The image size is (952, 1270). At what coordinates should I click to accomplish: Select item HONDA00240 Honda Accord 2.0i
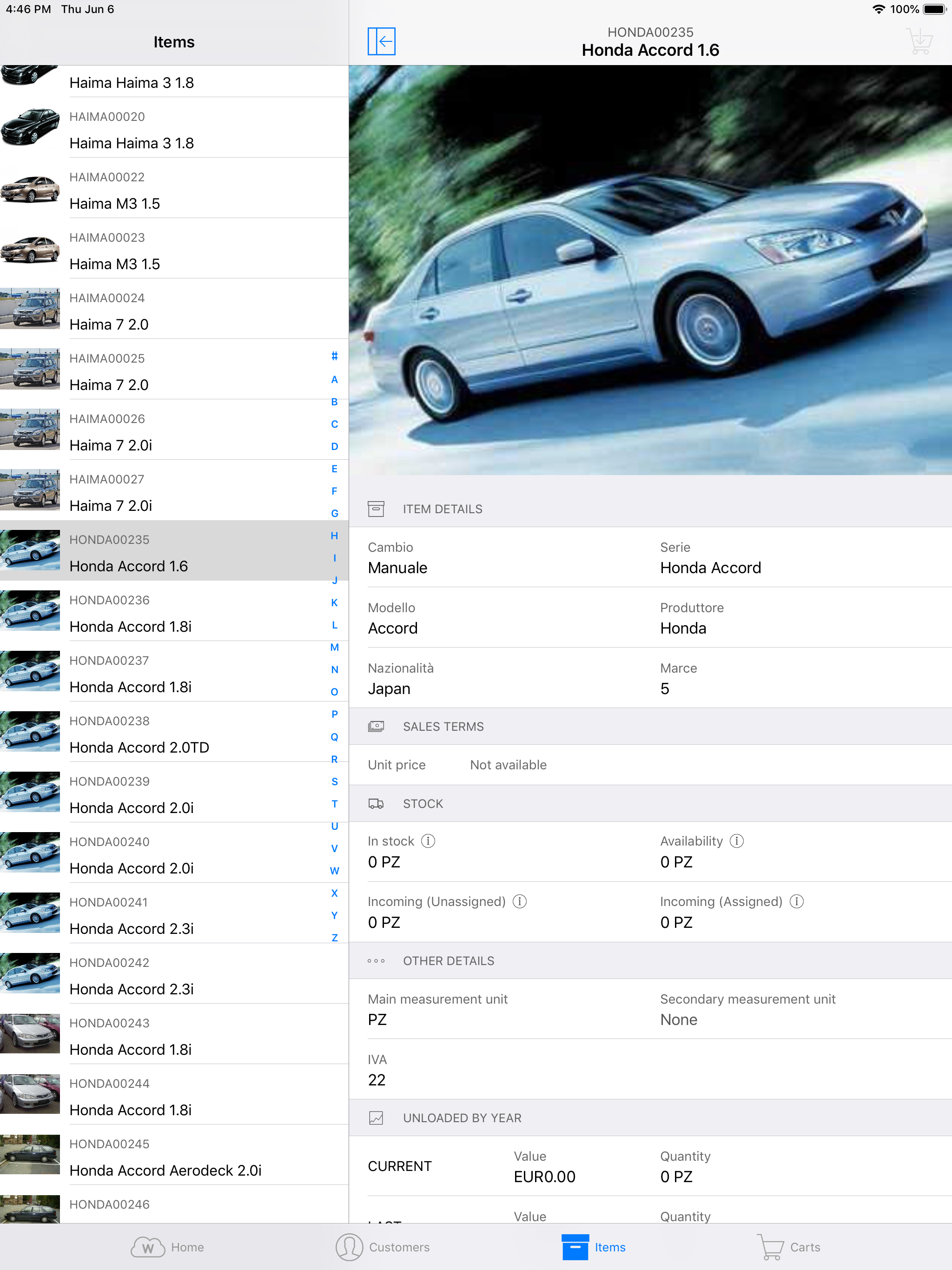tap(174, 853)
